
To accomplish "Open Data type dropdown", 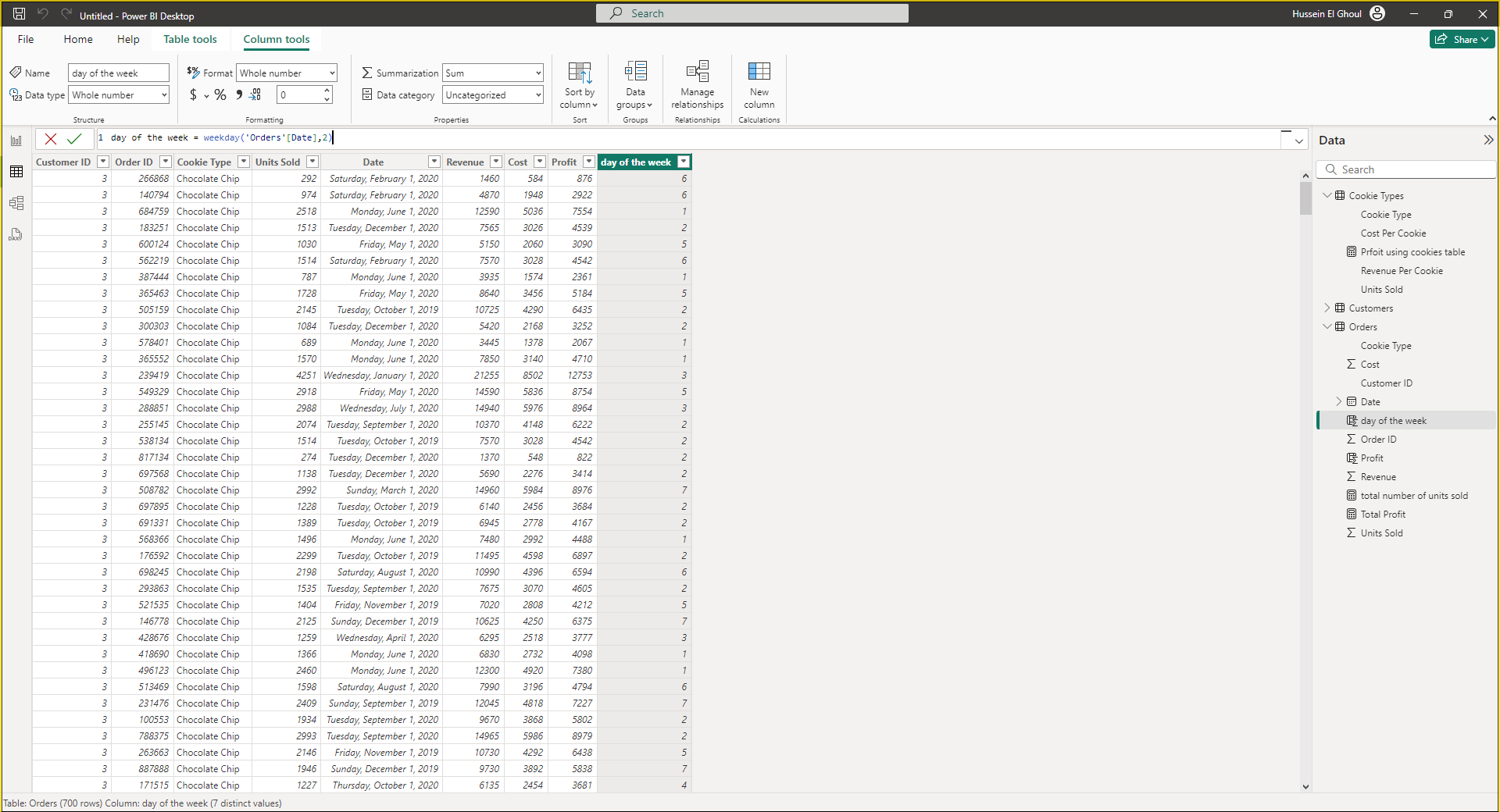I will pos(120,95).
